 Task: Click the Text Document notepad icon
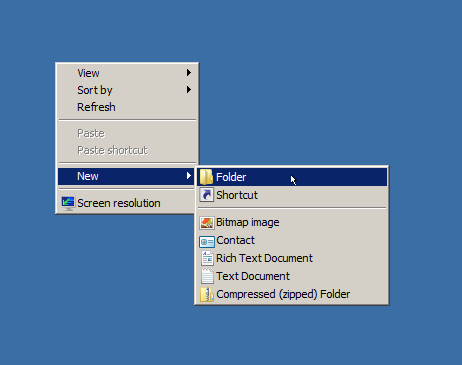(x=207, y=276)
